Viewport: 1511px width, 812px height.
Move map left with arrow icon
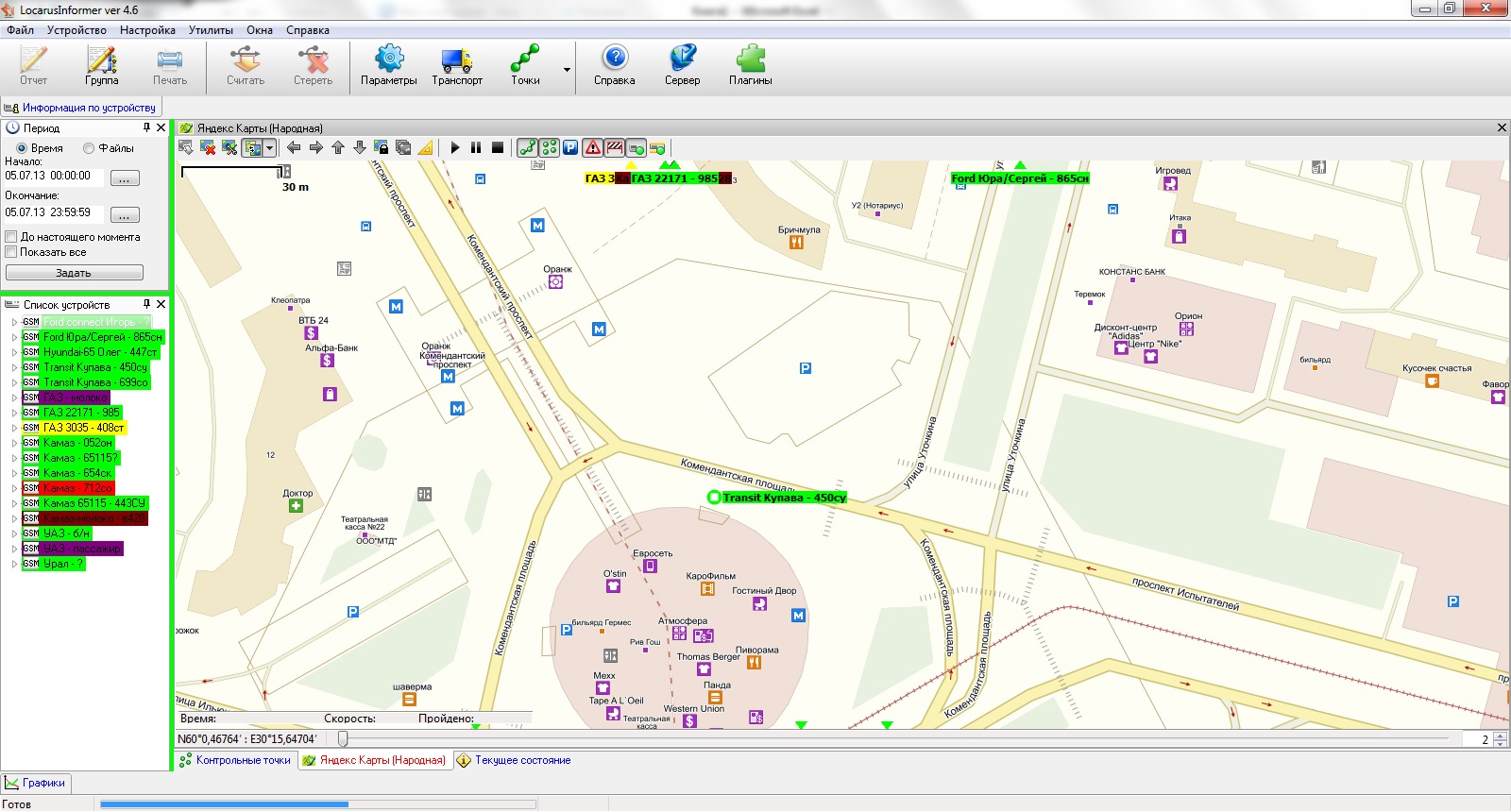tap(294, 147)
